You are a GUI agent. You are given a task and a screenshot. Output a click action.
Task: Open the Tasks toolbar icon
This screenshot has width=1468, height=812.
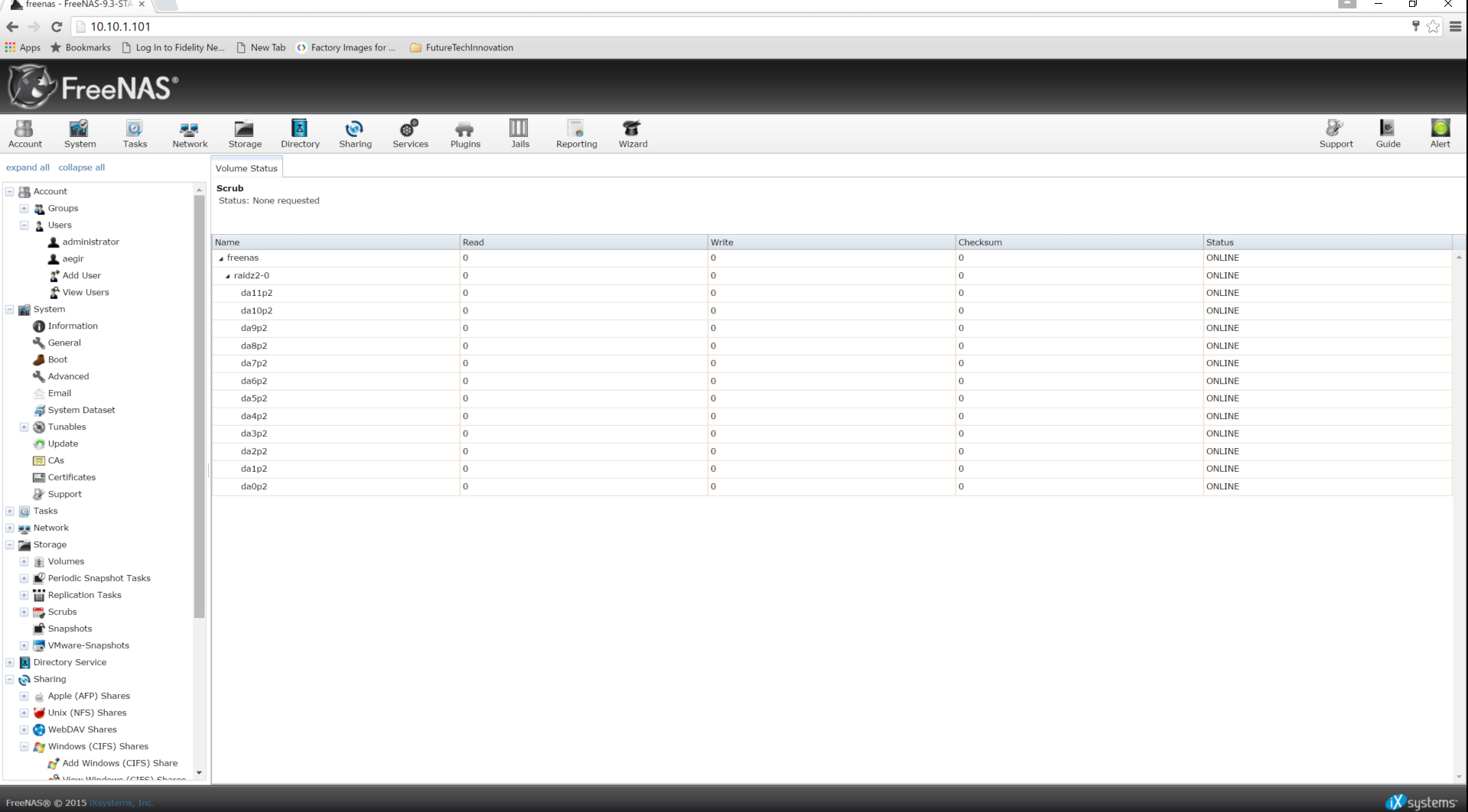135,133
